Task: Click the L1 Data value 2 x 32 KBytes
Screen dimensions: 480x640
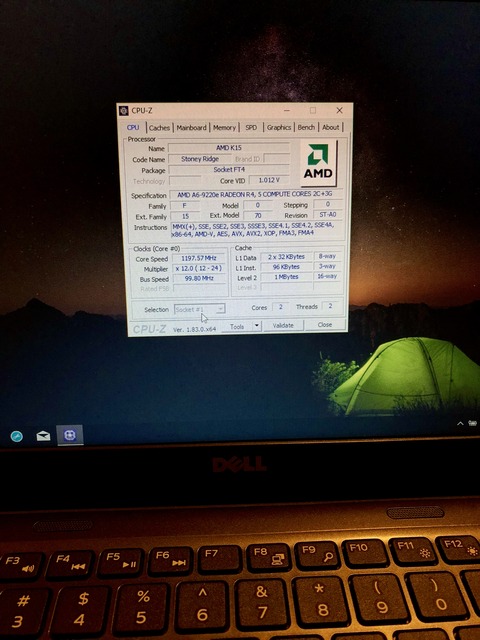Action: pos(287,257)
